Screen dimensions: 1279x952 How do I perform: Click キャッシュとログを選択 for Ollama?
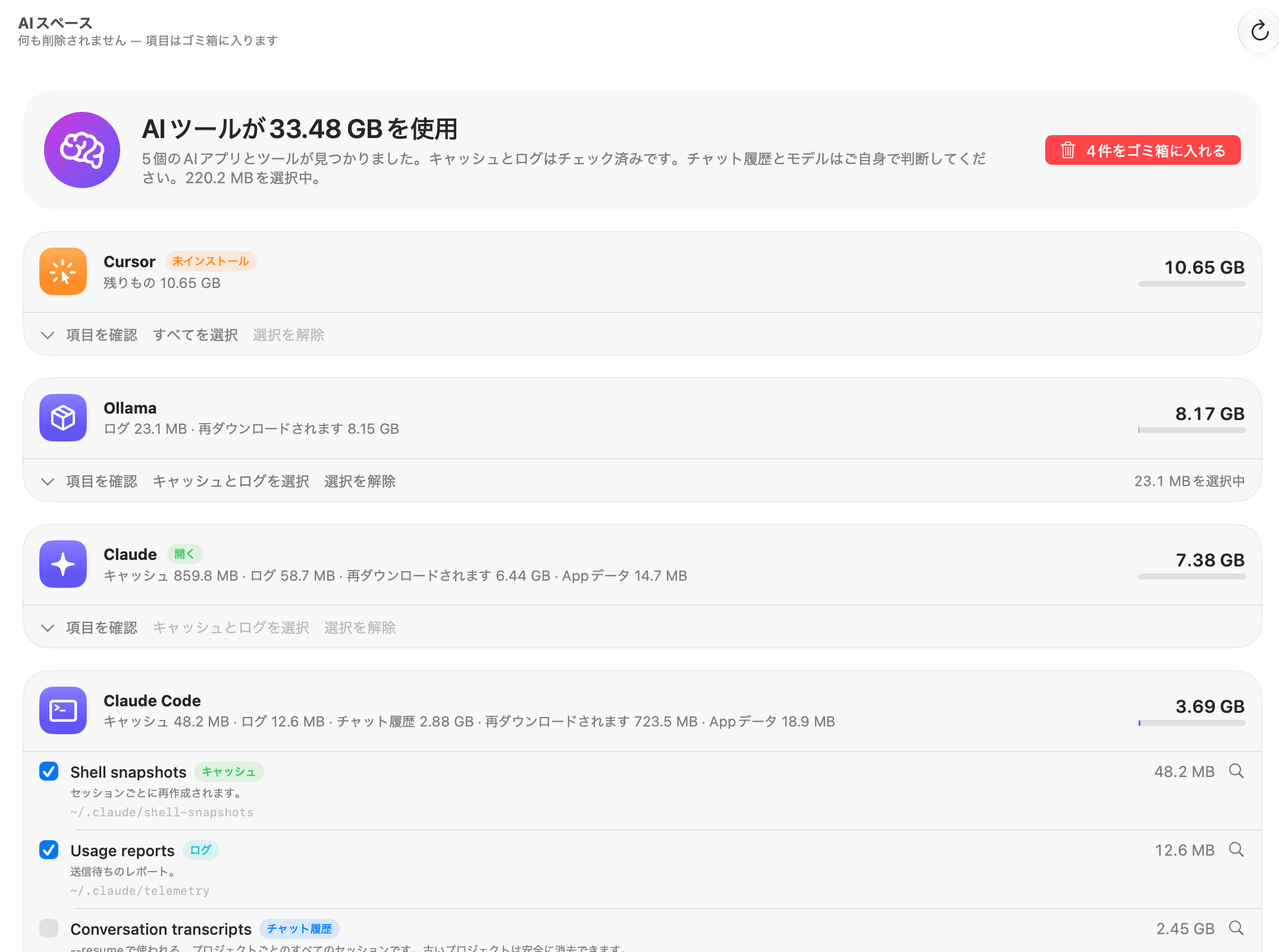231,481
